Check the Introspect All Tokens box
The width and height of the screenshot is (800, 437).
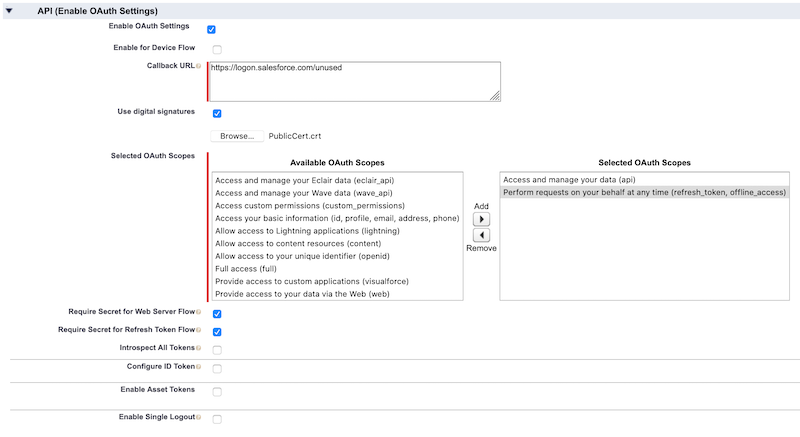point(217,350)
